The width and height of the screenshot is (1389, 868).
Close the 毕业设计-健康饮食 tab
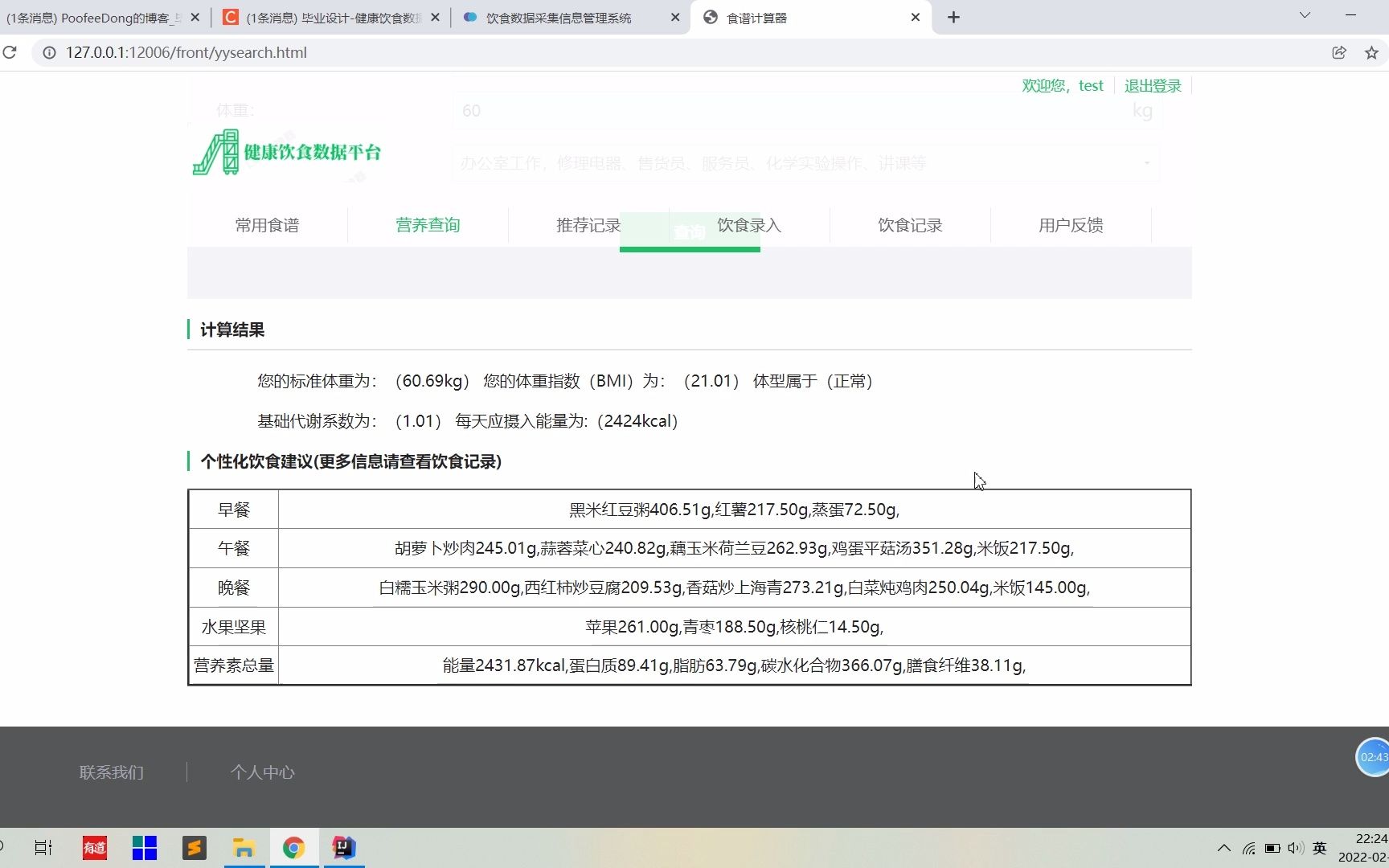435,17
